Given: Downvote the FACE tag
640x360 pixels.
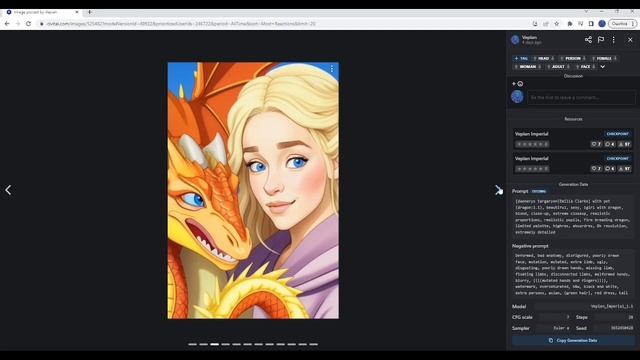Looking at the screenshot, I should click(594, 67).
